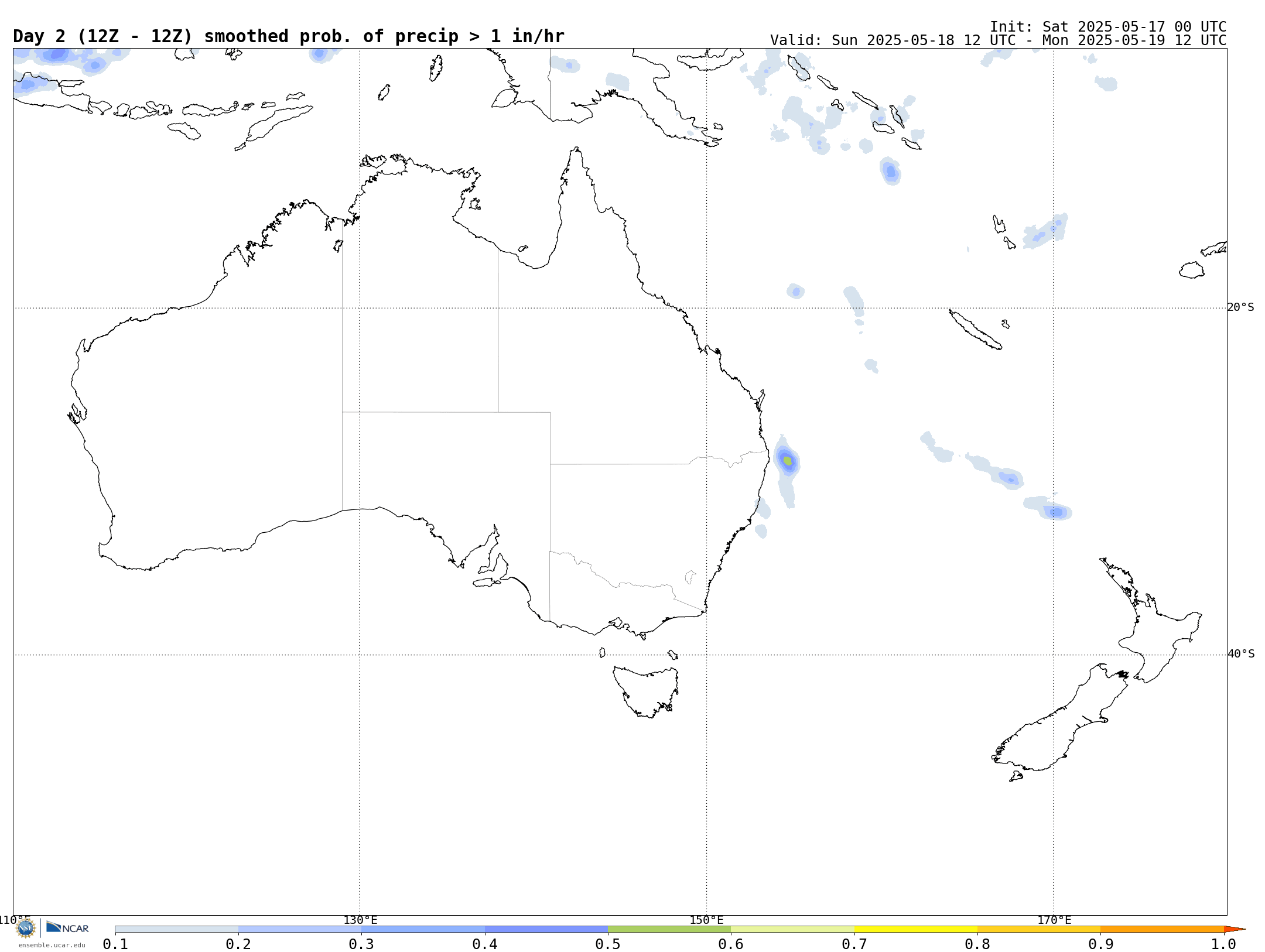This screenshot has width=1265, height=952.
Task: Click the blue precip blob near 170°E
Action: [x=1056, y=512]
